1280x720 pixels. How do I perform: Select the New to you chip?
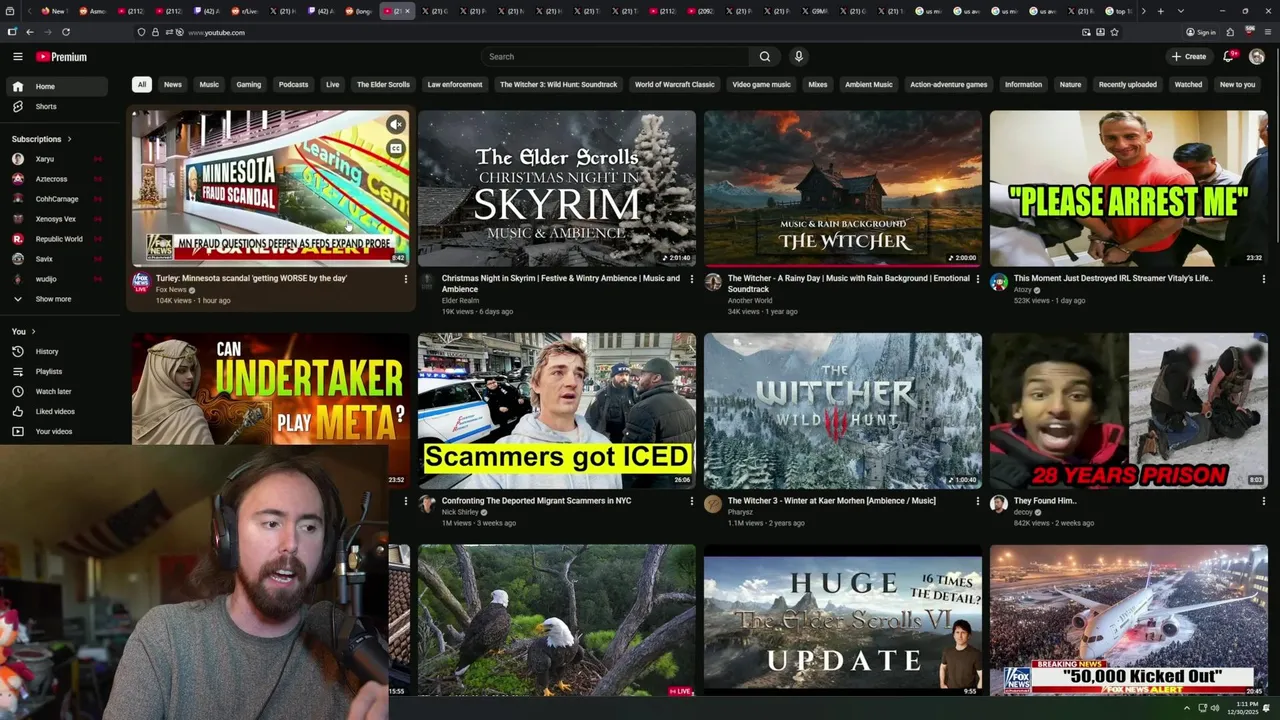(x=1238, y=85)
